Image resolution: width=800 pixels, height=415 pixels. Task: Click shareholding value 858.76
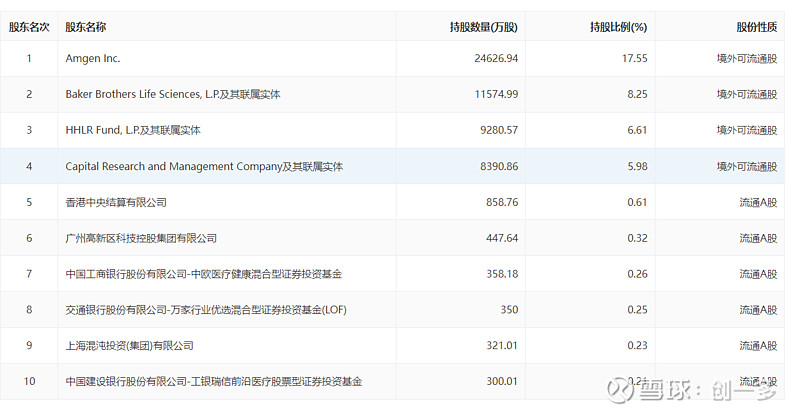502,203
